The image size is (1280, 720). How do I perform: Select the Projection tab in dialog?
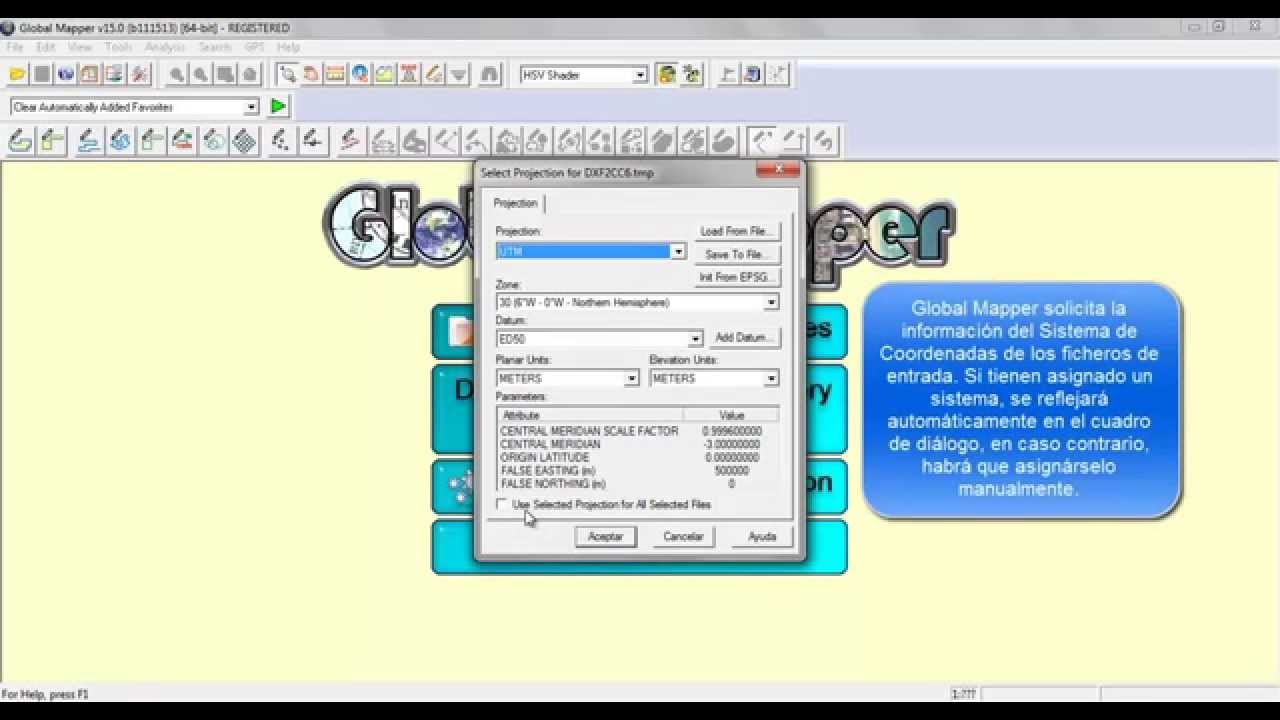[x=516, y=203]
